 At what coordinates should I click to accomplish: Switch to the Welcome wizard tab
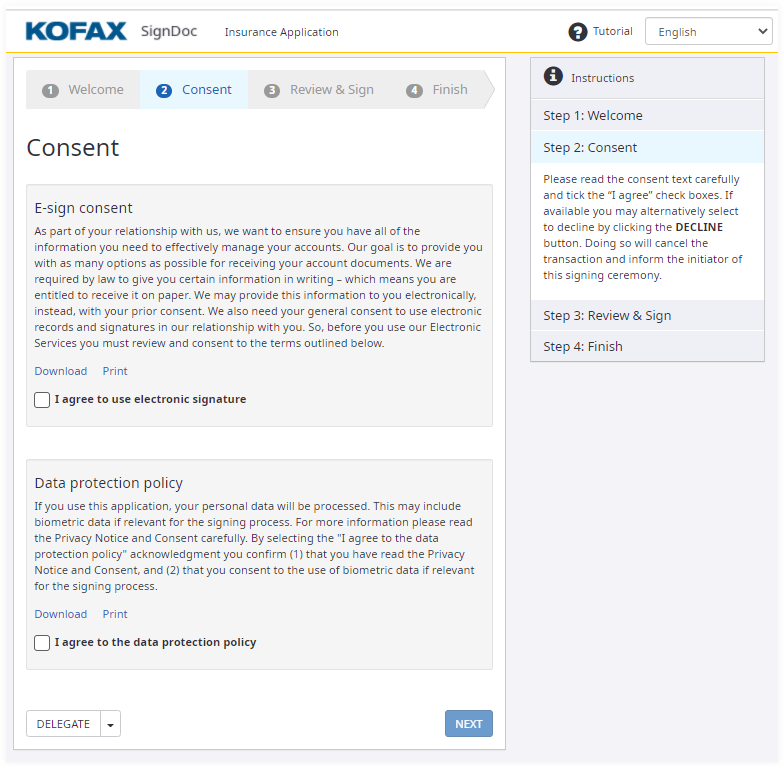click(95, 90)
